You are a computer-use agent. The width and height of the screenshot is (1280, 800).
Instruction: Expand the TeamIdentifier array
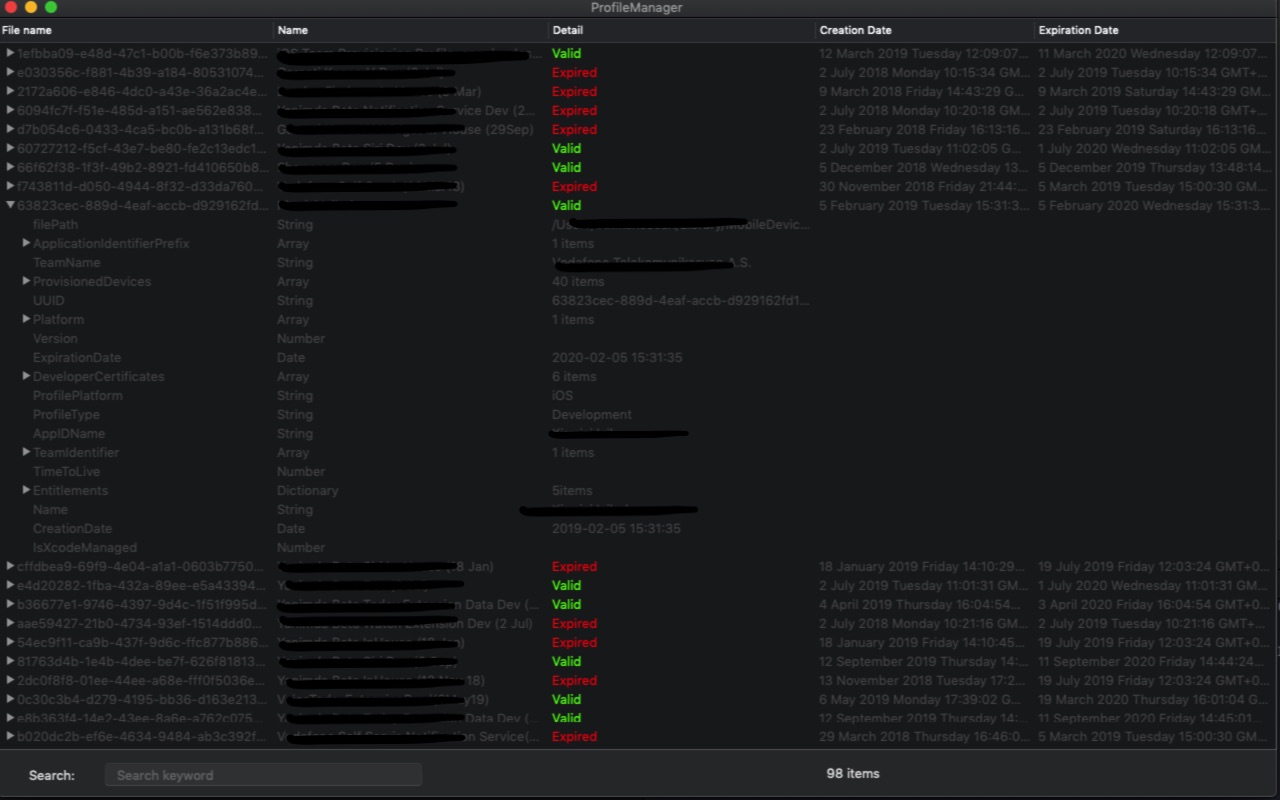(x=26, y=452)
